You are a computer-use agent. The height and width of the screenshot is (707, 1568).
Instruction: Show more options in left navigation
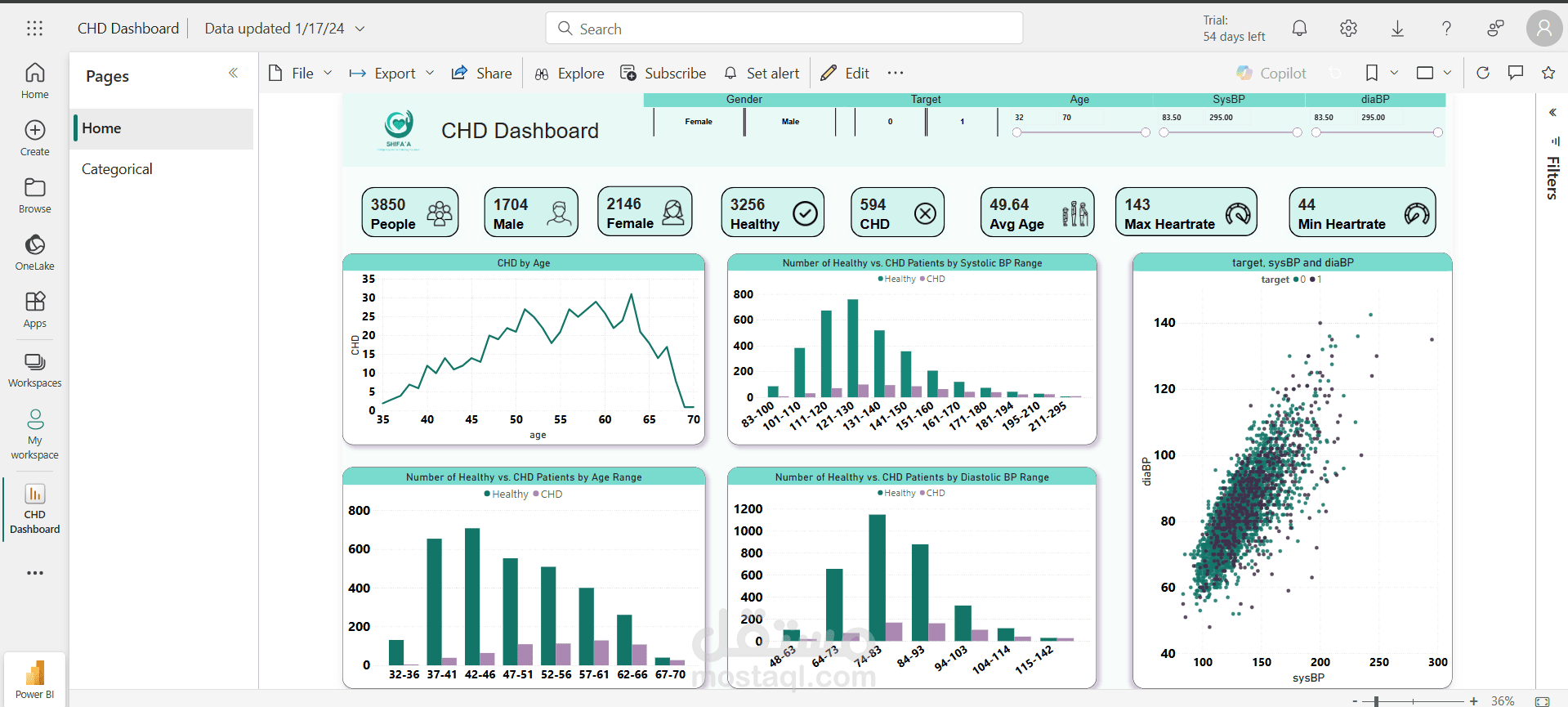click(x=34, y=573)
